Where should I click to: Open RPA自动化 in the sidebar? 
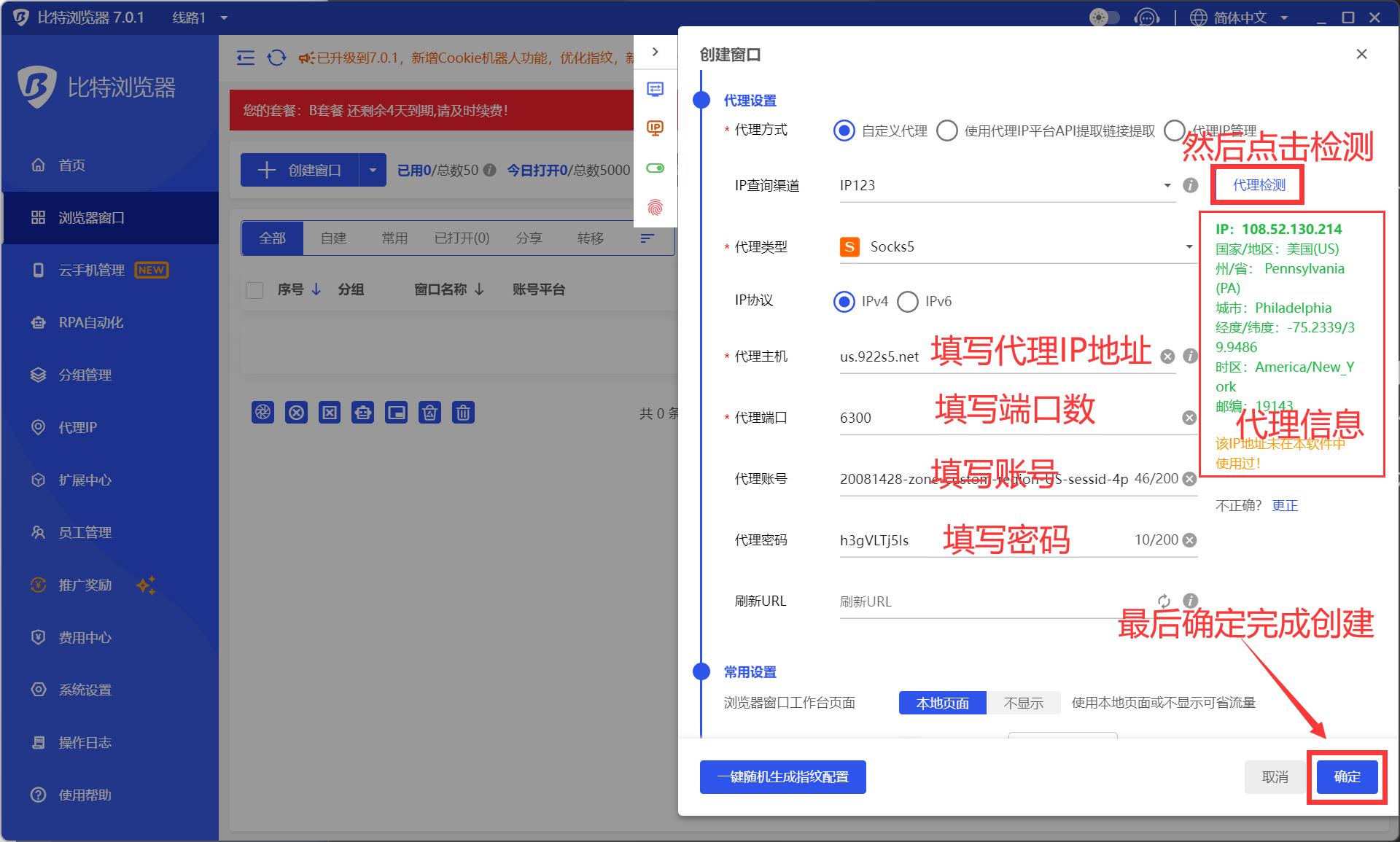77,323
